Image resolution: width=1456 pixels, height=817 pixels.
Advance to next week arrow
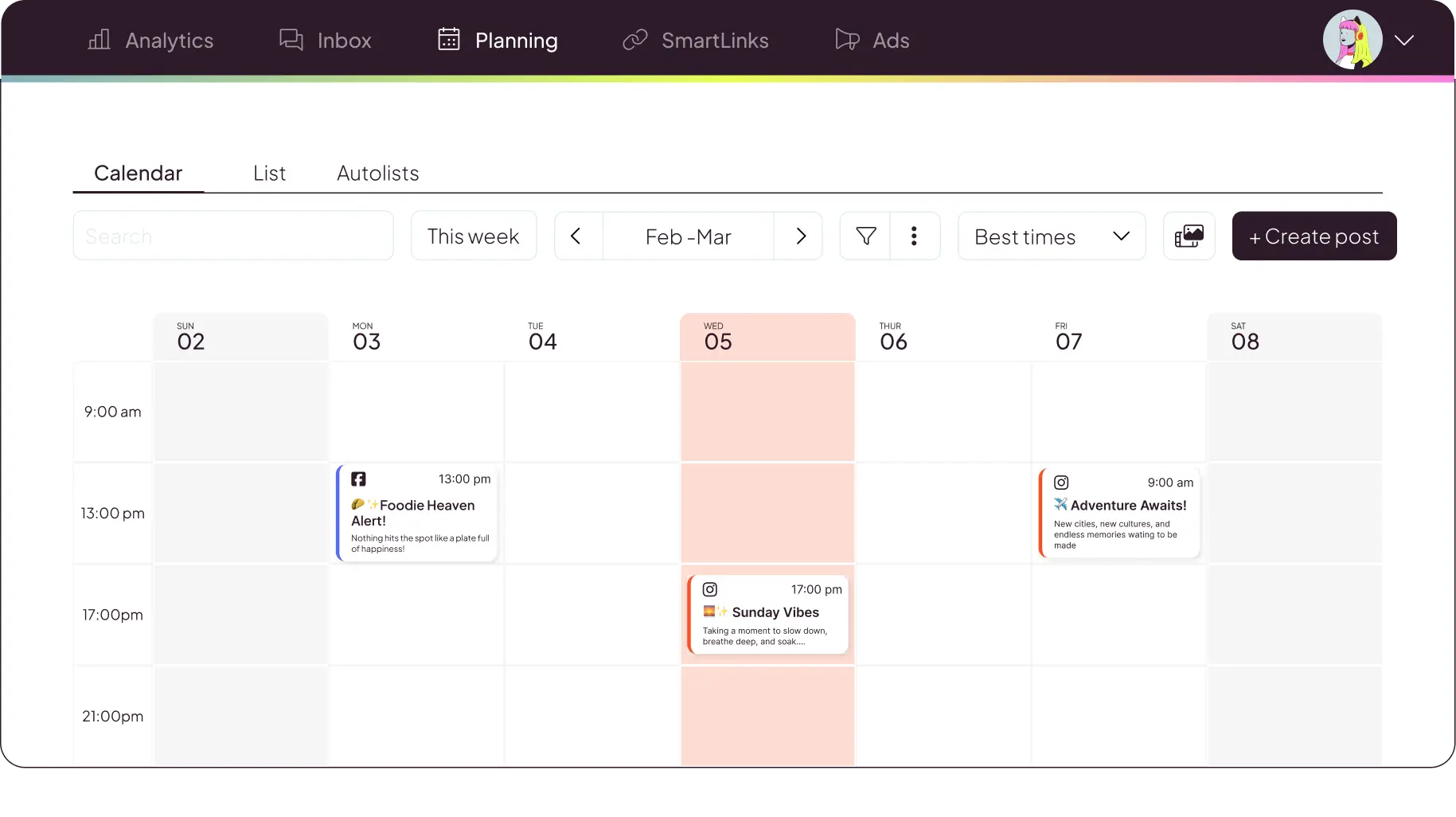[x=800, y=236]
